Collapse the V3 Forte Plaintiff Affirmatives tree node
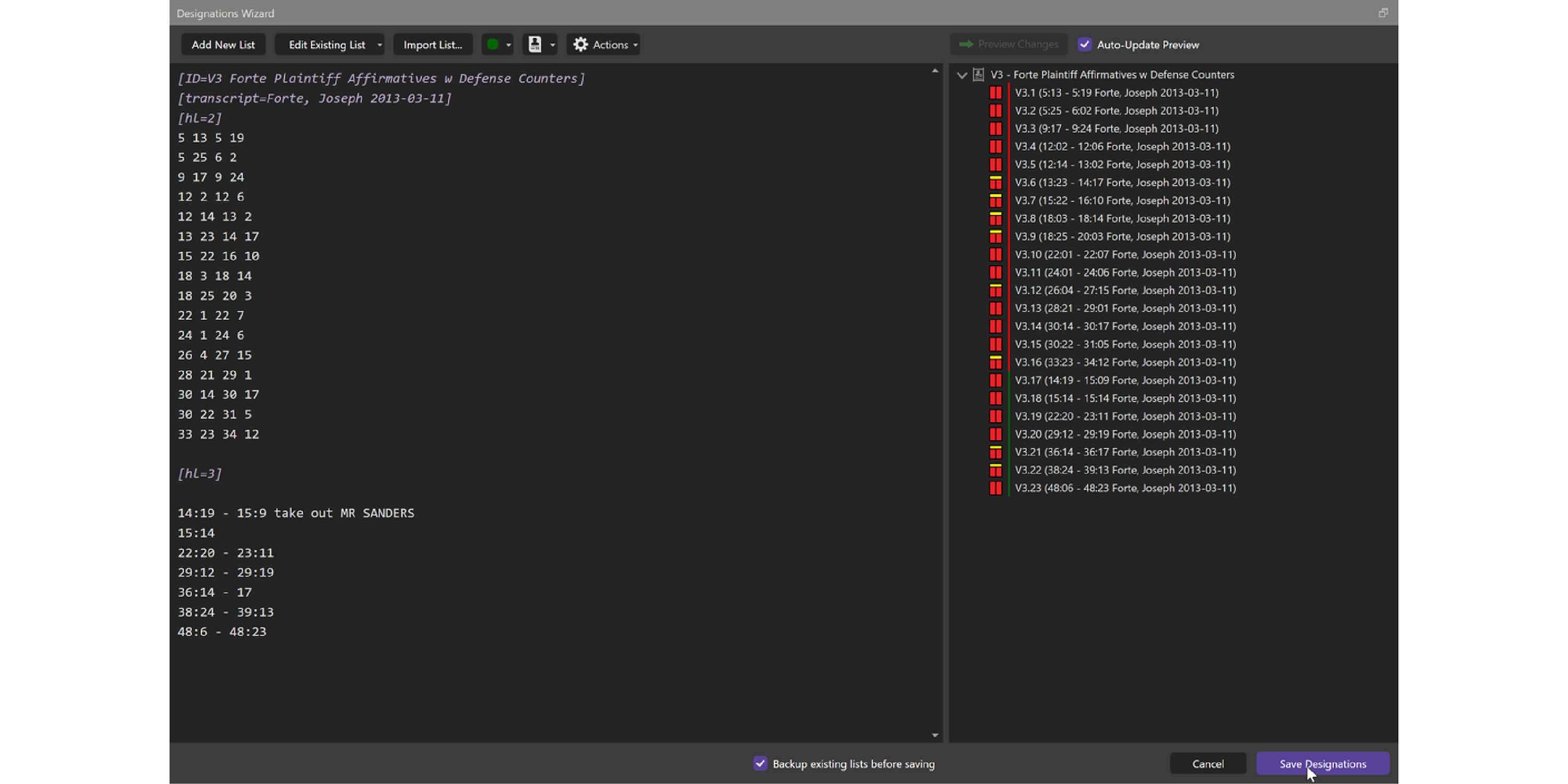Screen dimensions: 1568x784 click(x=962, y=76)
